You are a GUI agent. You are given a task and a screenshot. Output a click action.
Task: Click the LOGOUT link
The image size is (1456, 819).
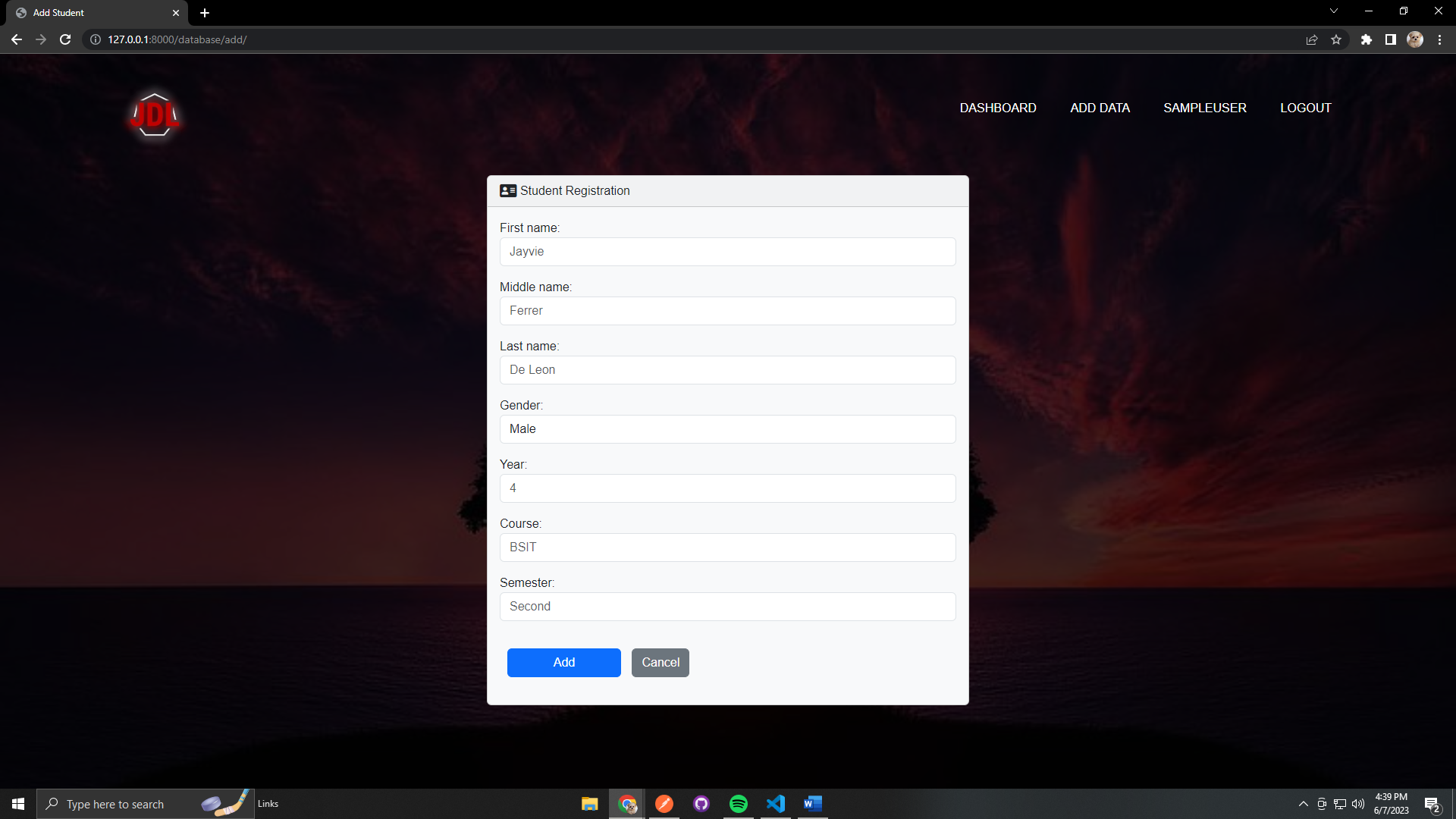click(1305, 108)
